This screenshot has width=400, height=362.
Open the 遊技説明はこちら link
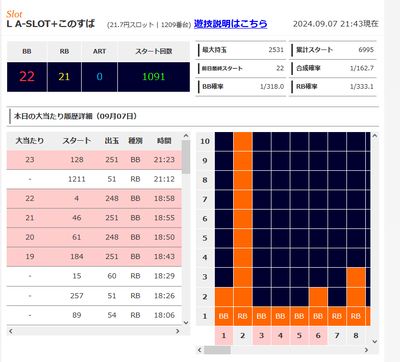click(x=230, y=24)
